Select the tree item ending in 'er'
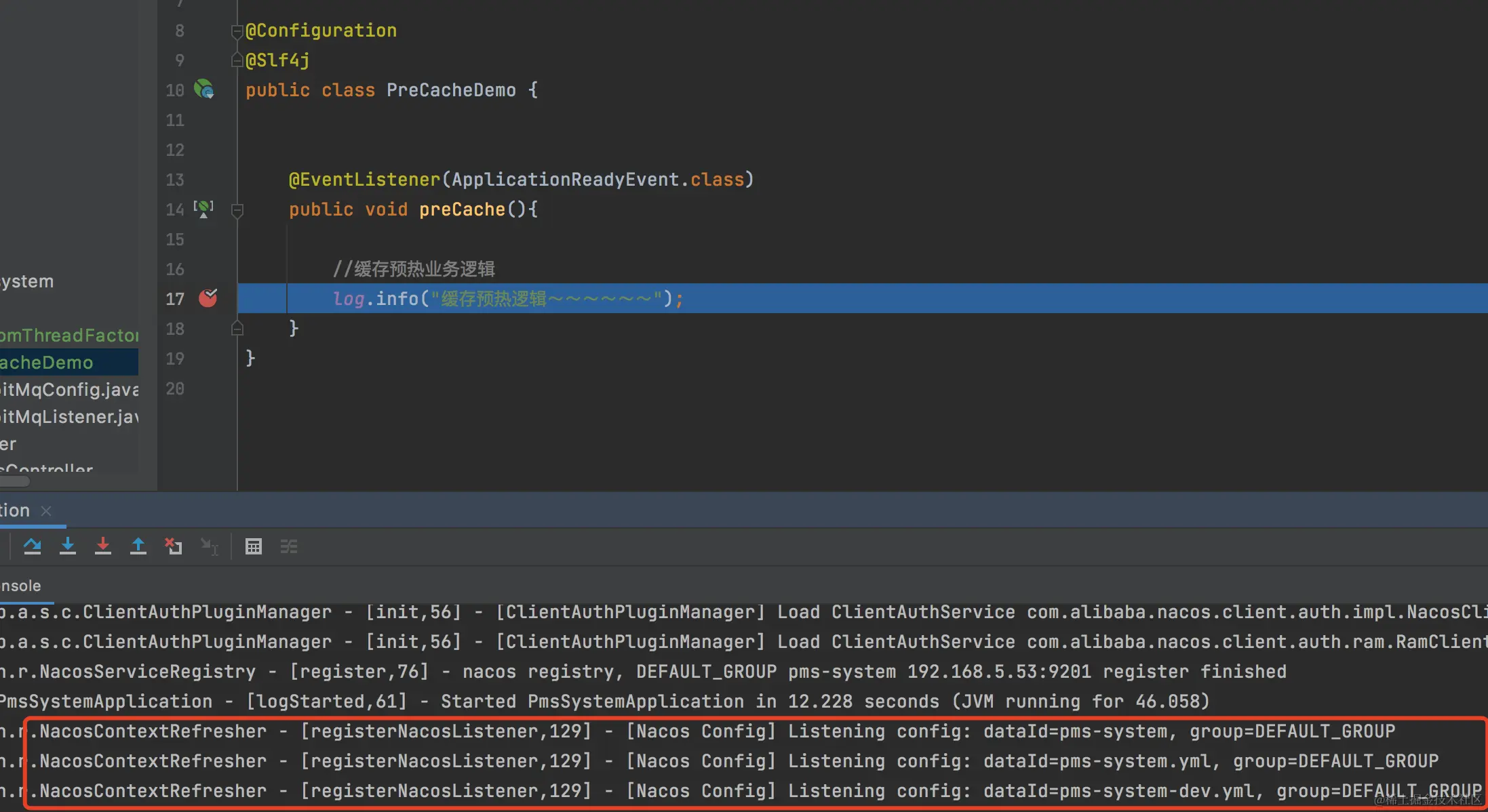The width and height of the screenshot is (1488, 812). [x=8, y=444]
